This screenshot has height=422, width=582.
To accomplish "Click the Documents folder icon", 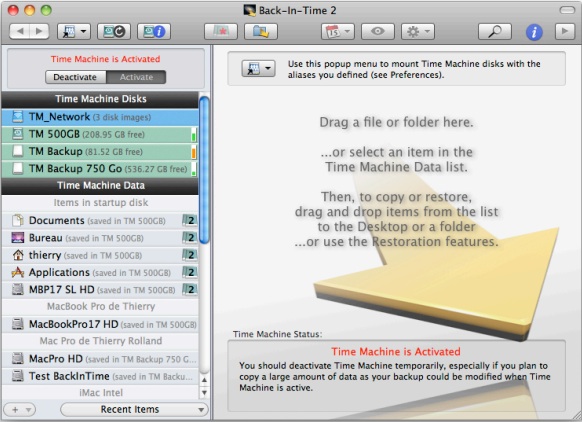I will pyautogui.click(x=17, y=220).
